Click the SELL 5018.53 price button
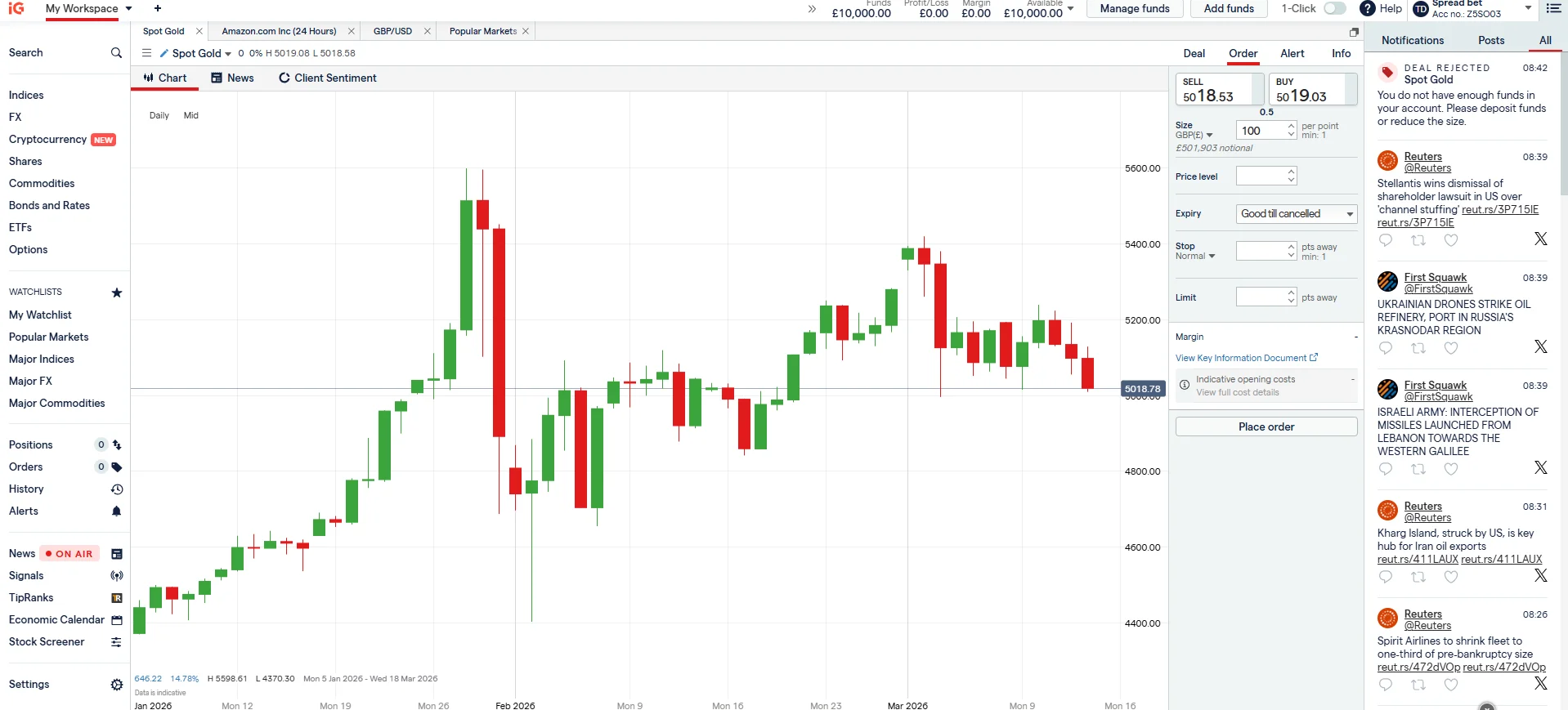The height and width of the screenshot is (710, 1568). pos(1220,89)
